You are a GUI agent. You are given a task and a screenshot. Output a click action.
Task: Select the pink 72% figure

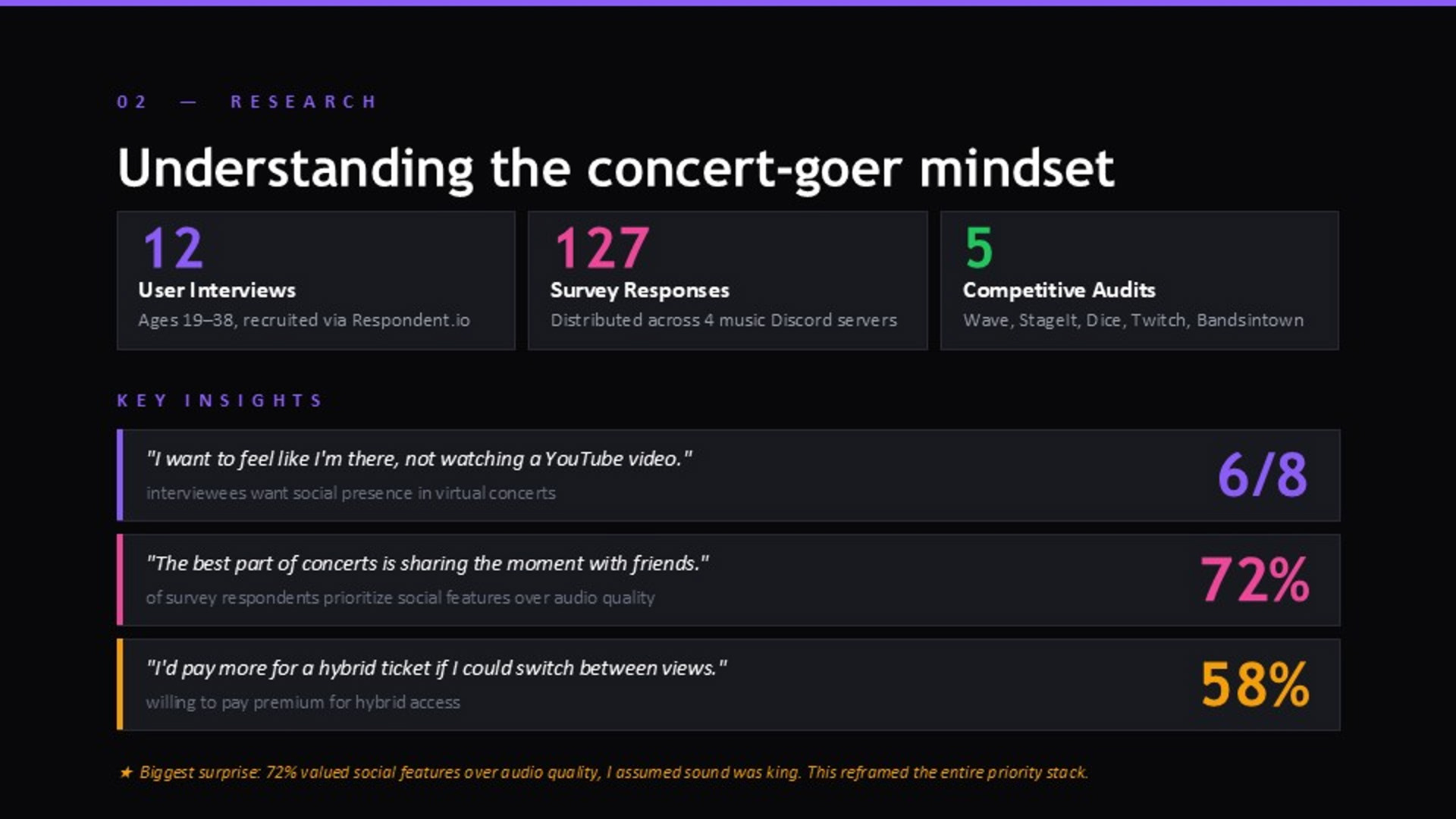[x=1254, y=580]
